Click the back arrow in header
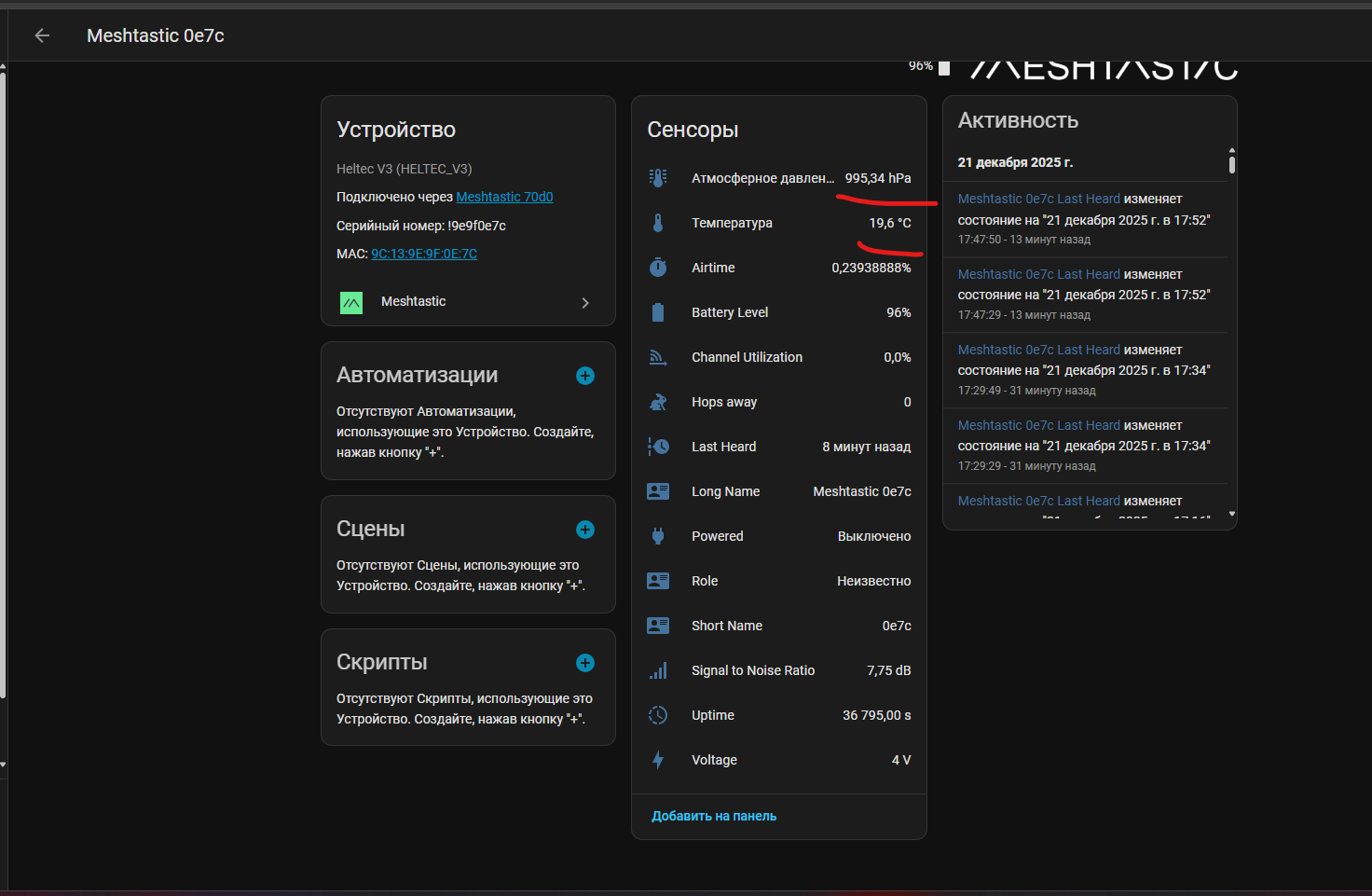The width and height of the screenshot is (1372, 896). pyautogui.click(x=42, y=35)
